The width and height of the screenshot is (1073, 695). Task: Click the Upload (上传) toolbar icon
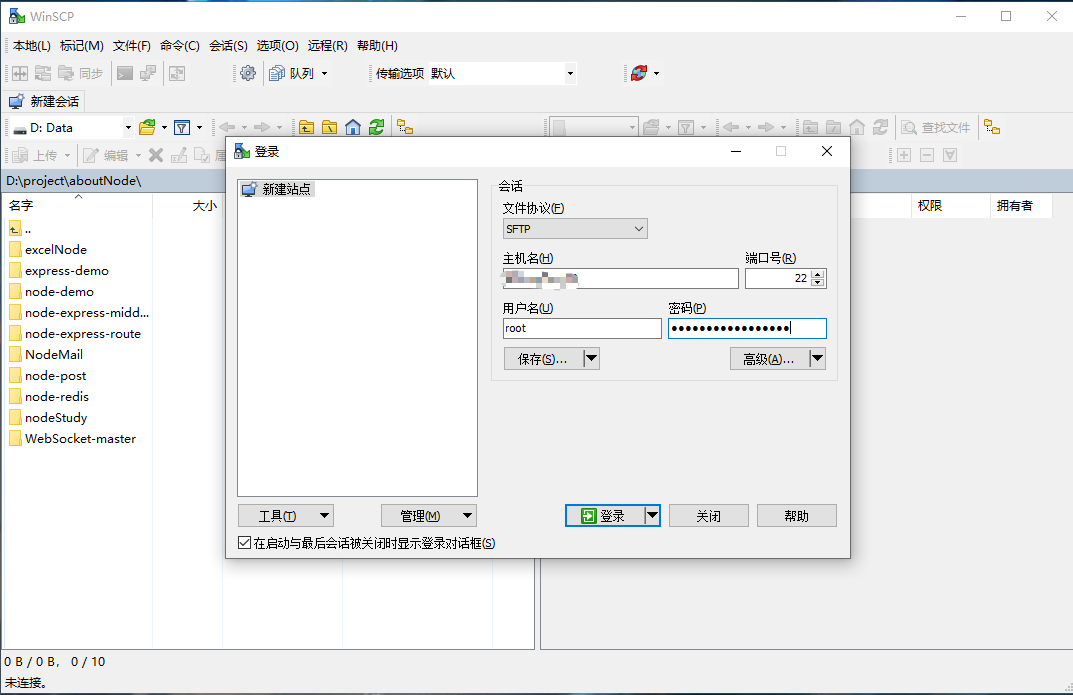[x=36, y=155]
